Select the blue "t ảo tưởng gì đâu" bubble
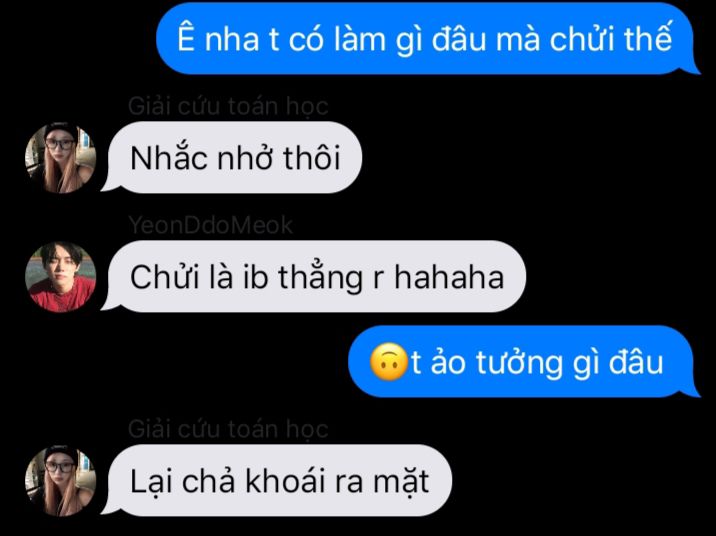The height and width of the screenshot is (536, 716). (x=524, y=362)
